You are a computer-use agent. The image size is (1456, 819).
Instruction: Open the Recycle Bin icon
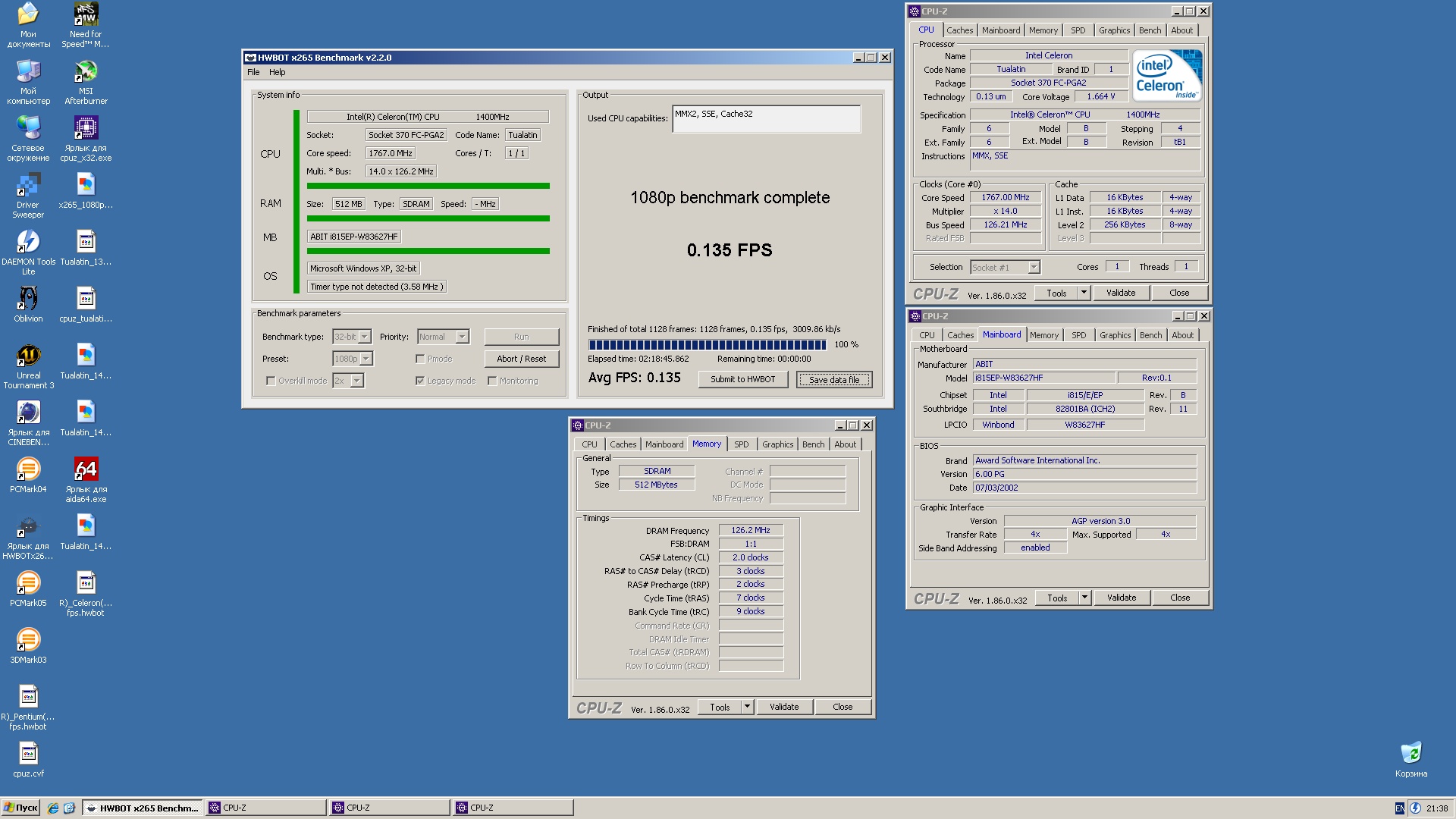(1410, 759)
